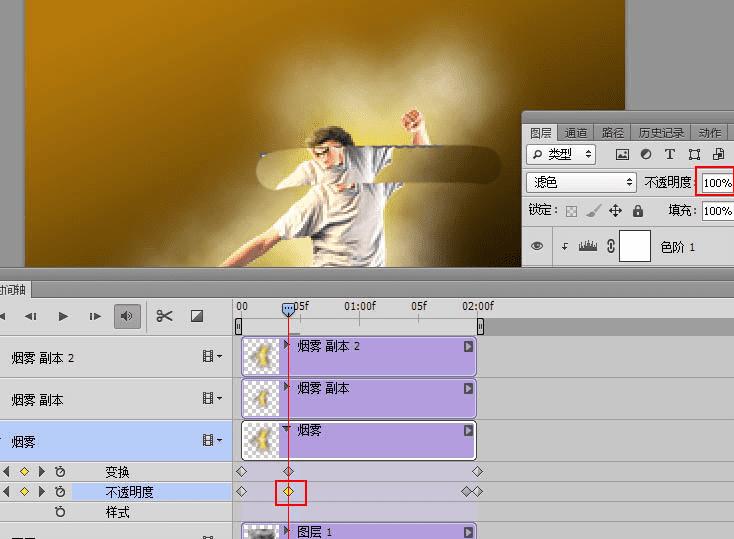Open 图层 1 clip motion flyout
The image size is (734, 539).
[x=468, y=532]
